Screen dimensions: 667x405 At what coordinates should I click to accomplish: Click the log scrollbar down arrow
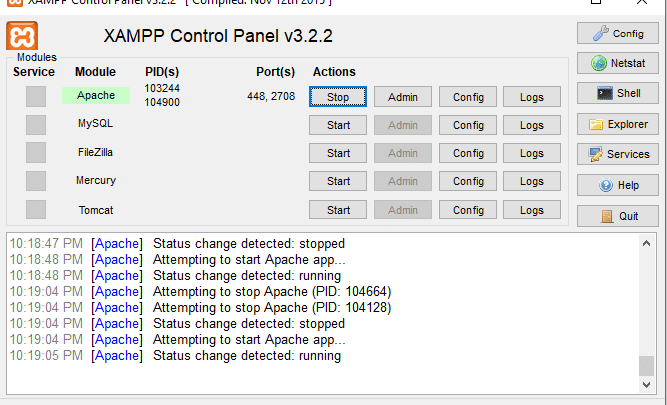[647, 385]
